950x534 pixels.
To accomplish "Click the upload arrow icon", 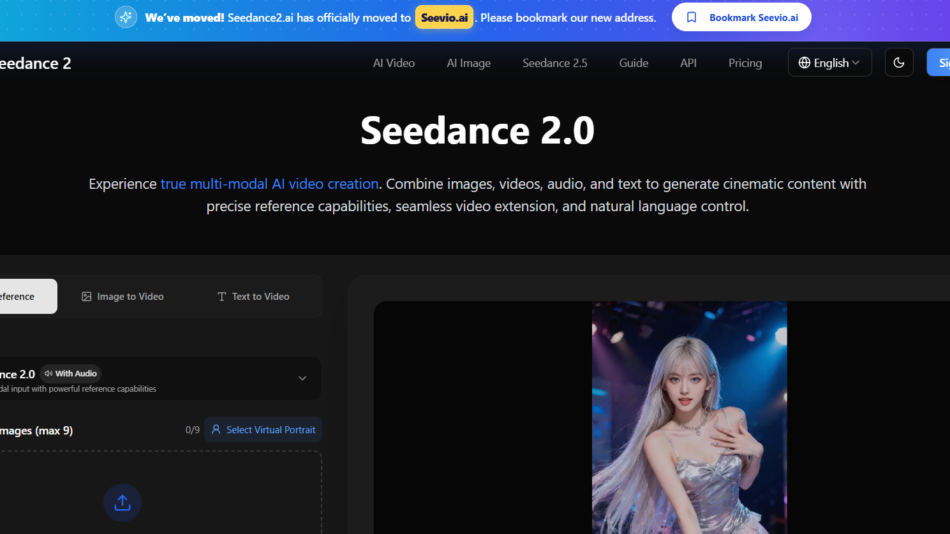I will tap(122, 502).
